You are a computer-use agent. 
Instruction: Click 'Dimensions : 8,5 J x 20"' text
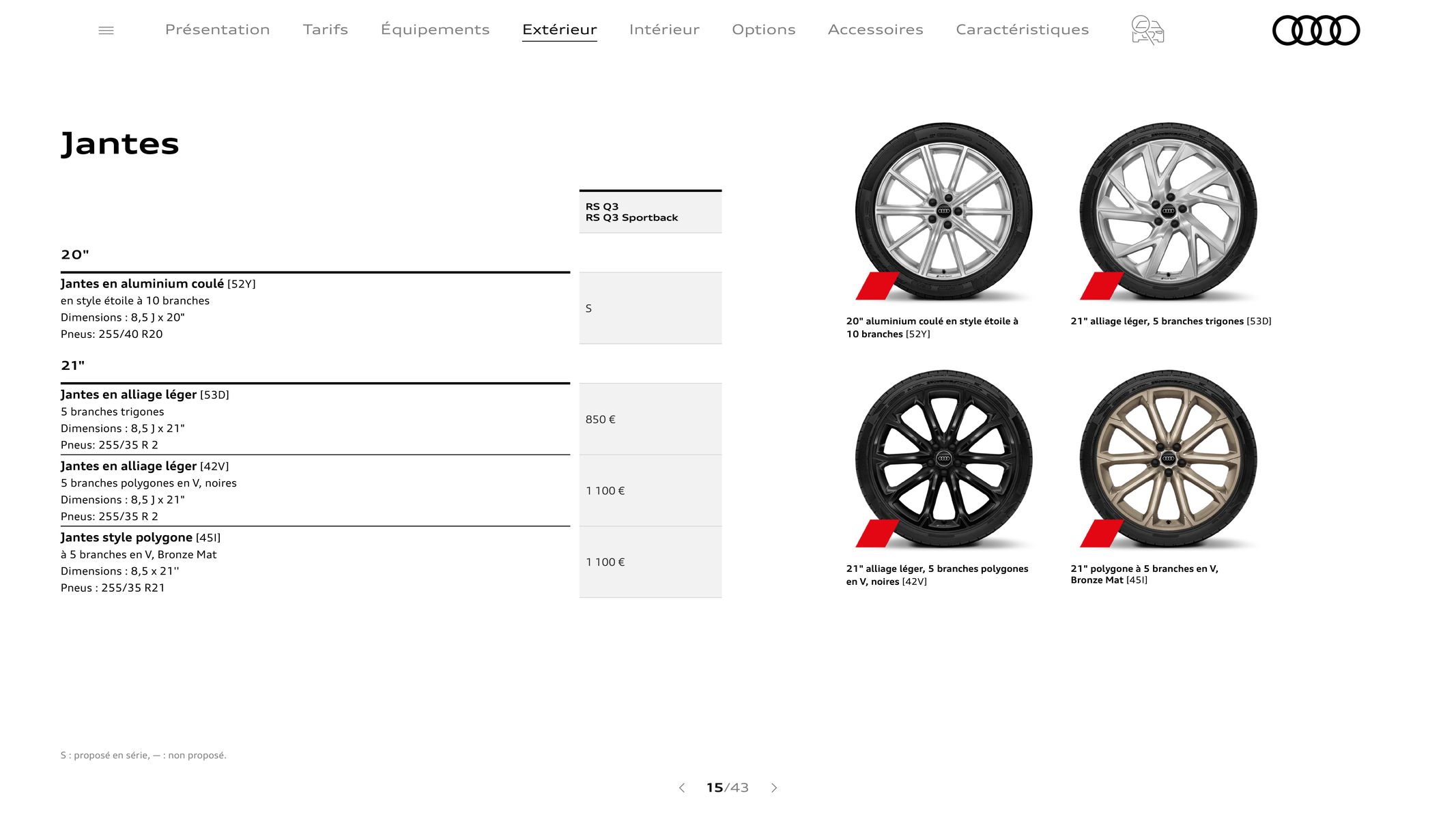pyautogui.click(x=122, y=317)
